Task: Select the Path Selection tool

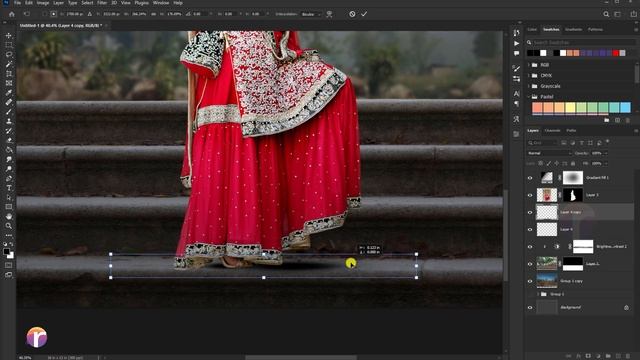Action: [9, 197]
